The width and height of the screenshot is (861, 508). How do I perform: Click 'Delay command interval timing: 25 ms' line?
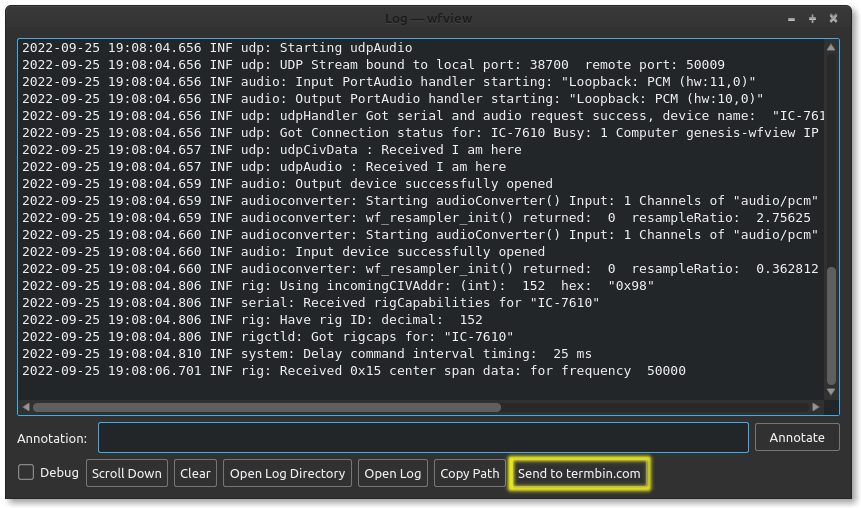tap(307, 354)
